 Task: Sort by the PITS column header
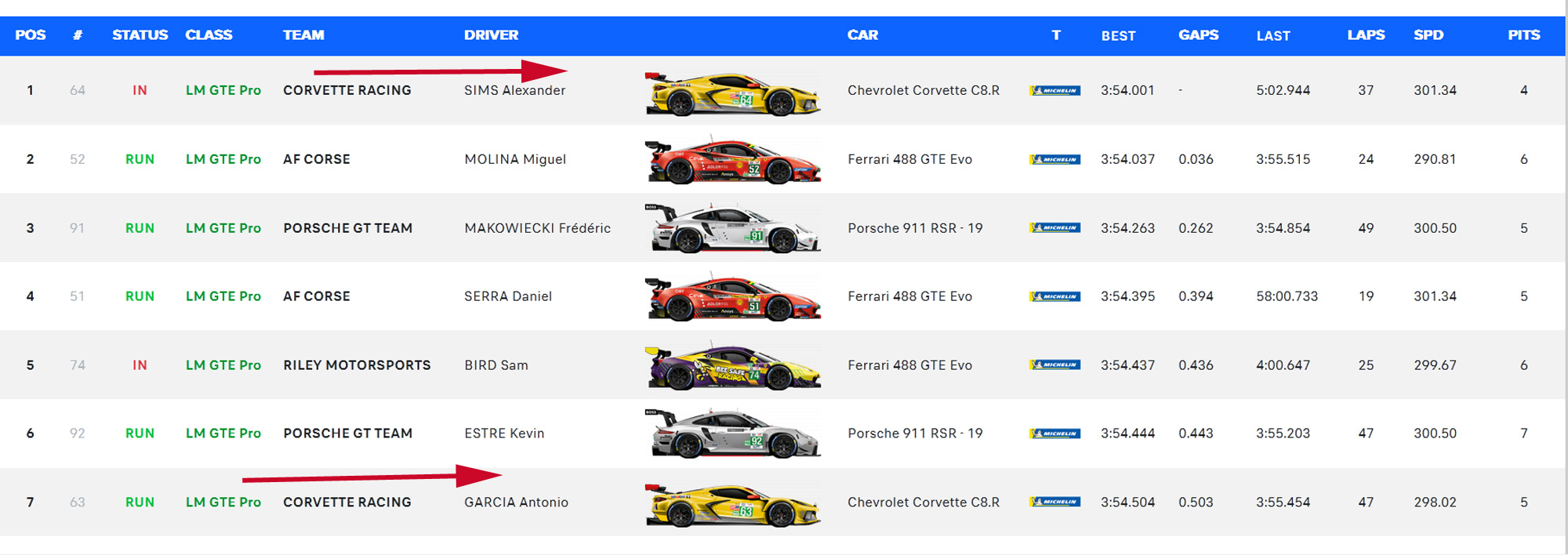coord(1523,35)
